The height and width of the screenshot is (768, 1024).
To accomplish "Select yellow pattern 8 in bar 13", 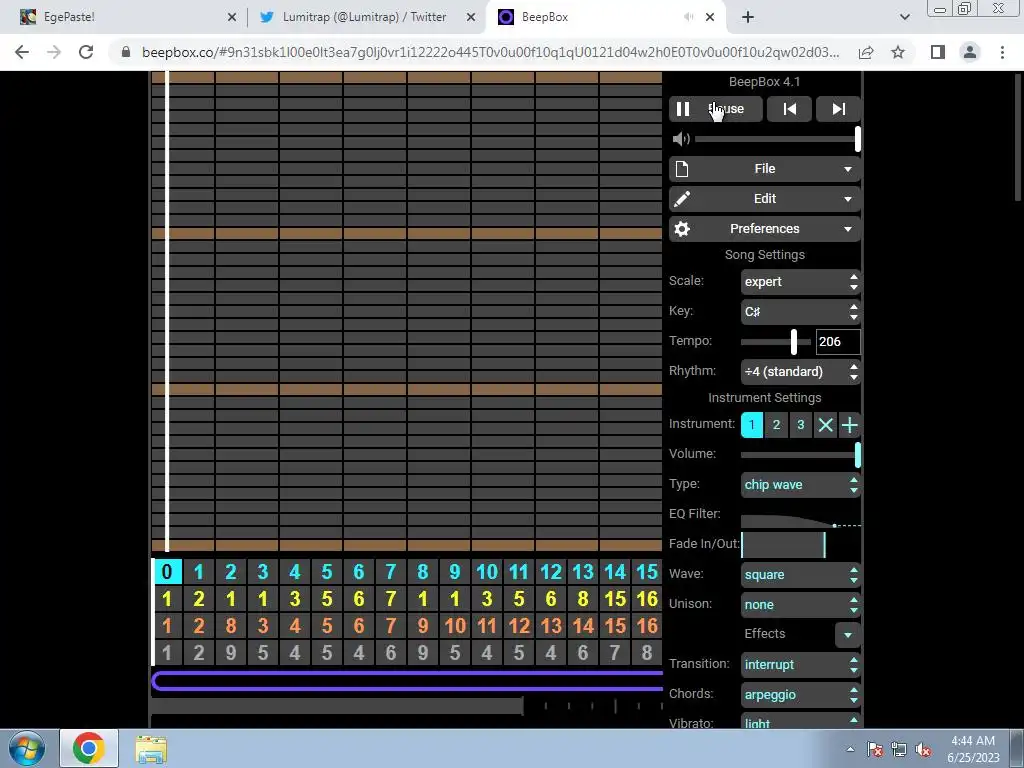I will coord(583,599).
